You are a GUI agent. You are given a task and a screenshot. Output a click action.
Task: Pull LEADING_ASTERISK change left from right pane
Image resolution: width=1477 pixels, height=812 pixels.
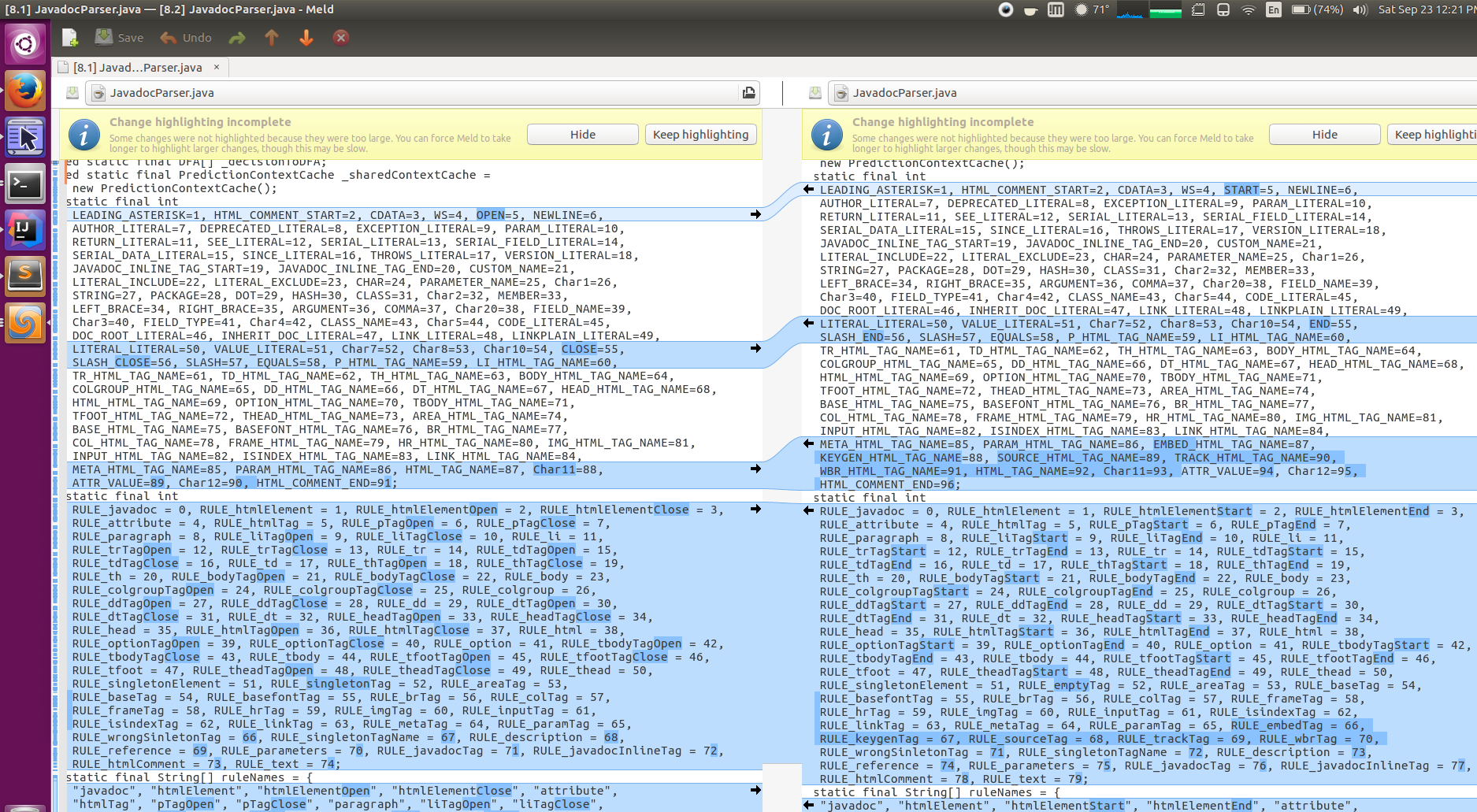tap(808, 189)
